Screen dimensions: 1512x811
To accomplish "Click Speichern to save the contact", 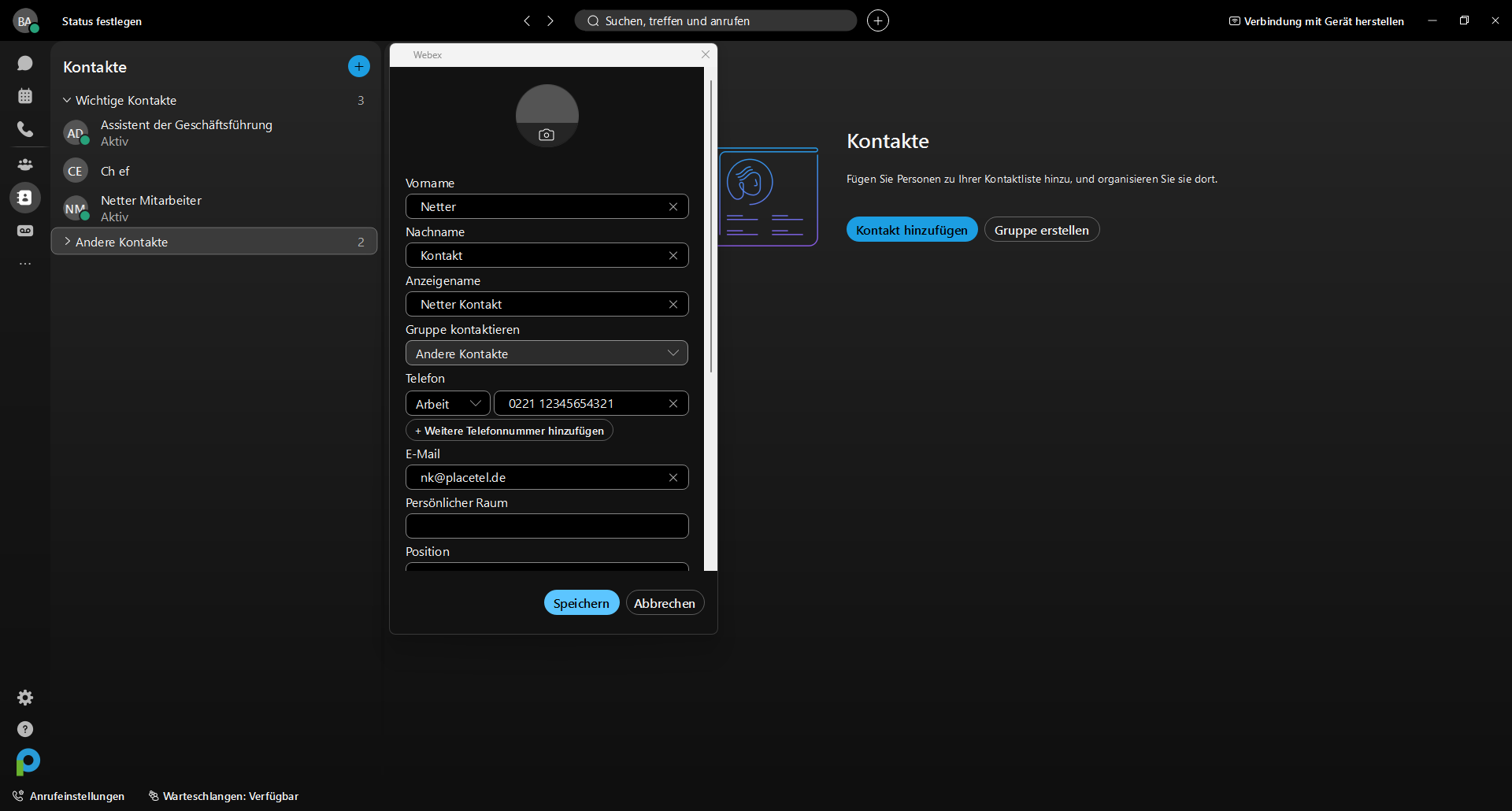I will (x=581, y=603).
